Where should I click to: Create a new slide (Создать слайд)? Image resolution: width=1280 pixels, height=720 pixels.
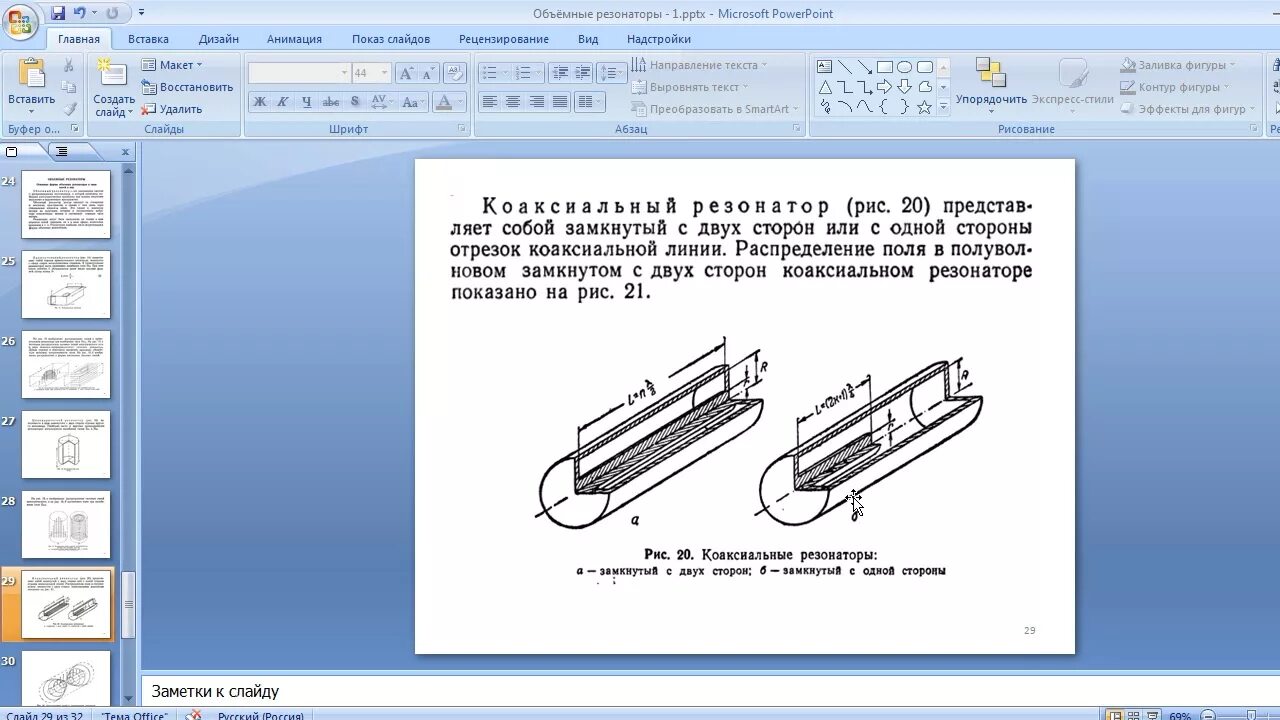[114, 87]
